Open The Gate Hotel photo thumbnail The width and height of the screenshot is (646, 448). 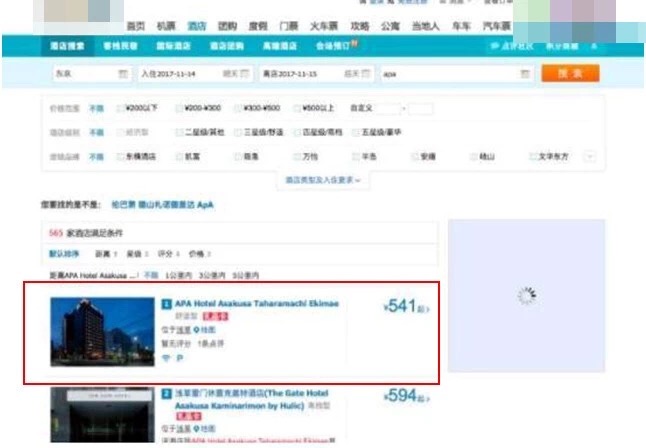pyautogui.click(x=102, y=415)
